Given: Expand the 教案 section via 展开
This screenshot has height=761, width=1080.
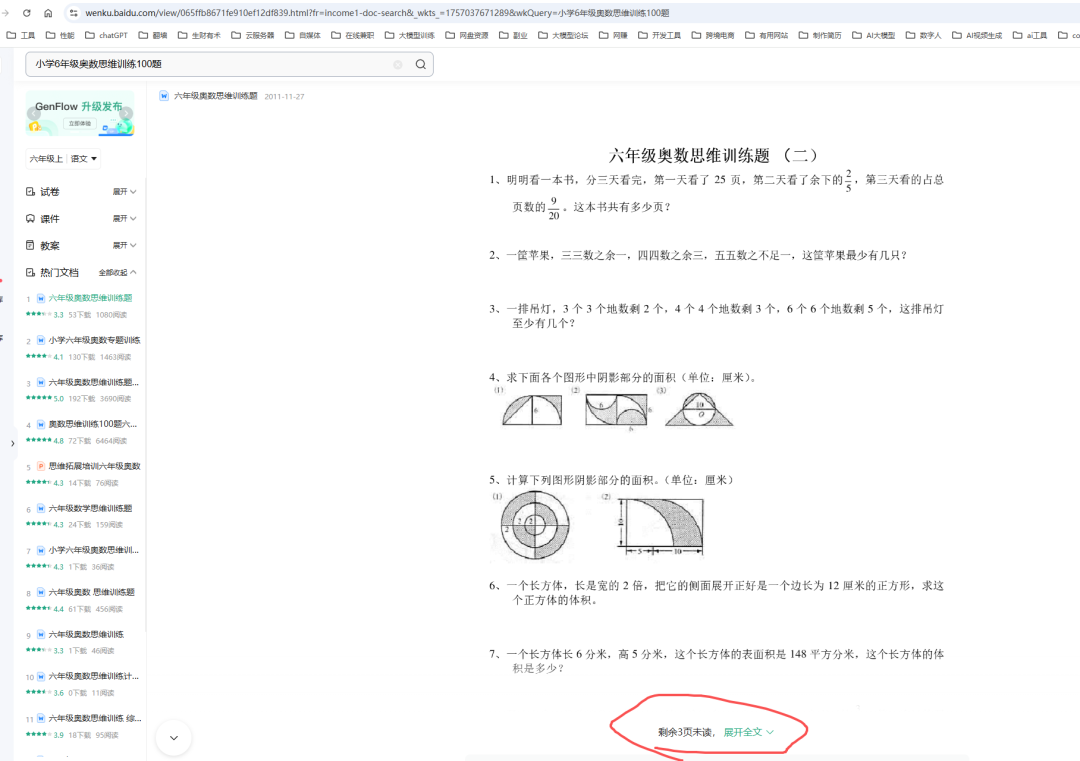Looking at the screenshot, I should click(x=118, y=245).
